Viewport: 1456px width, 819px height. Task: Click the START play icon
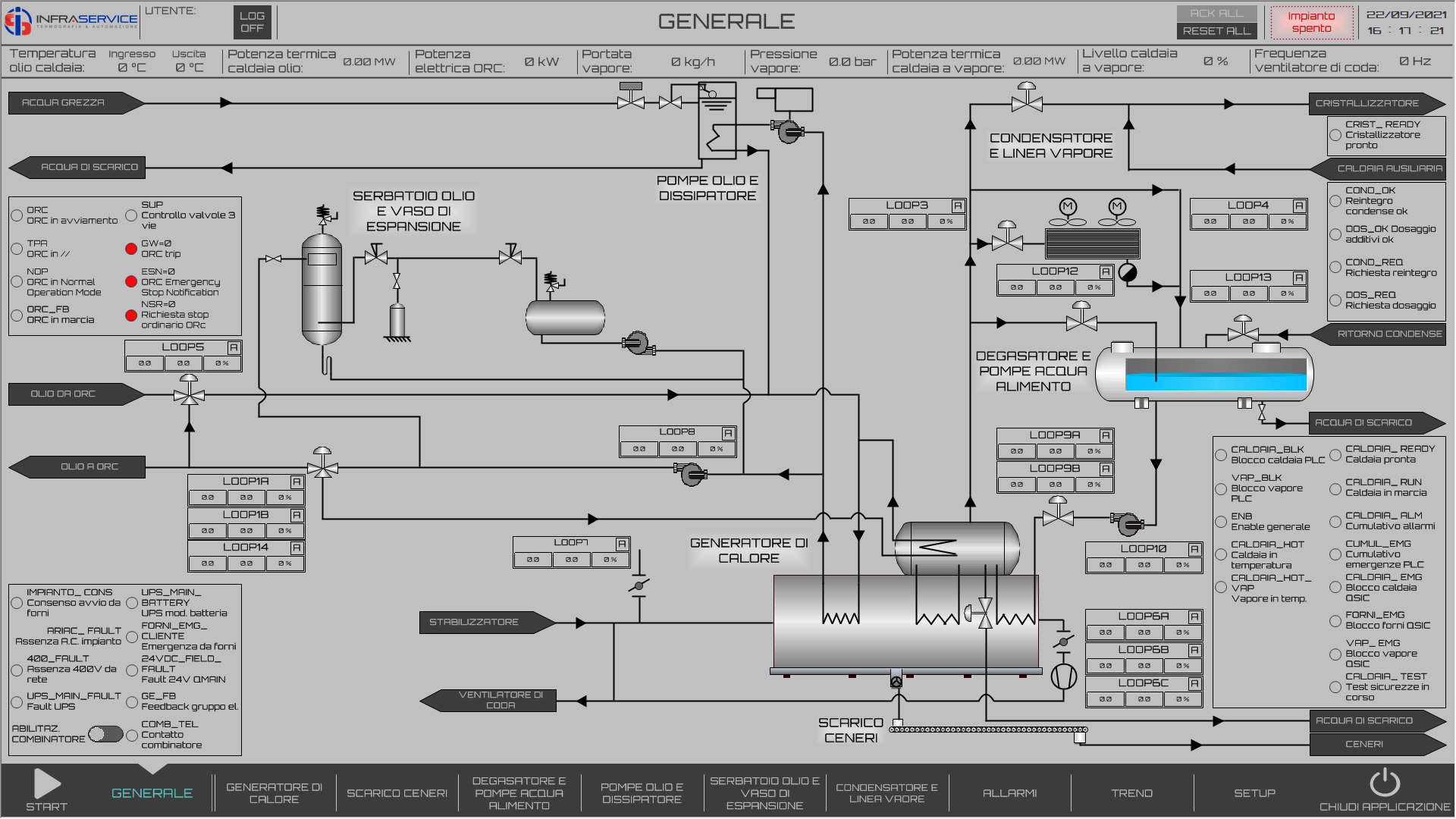pyautogui.click(x=47, y=783)
